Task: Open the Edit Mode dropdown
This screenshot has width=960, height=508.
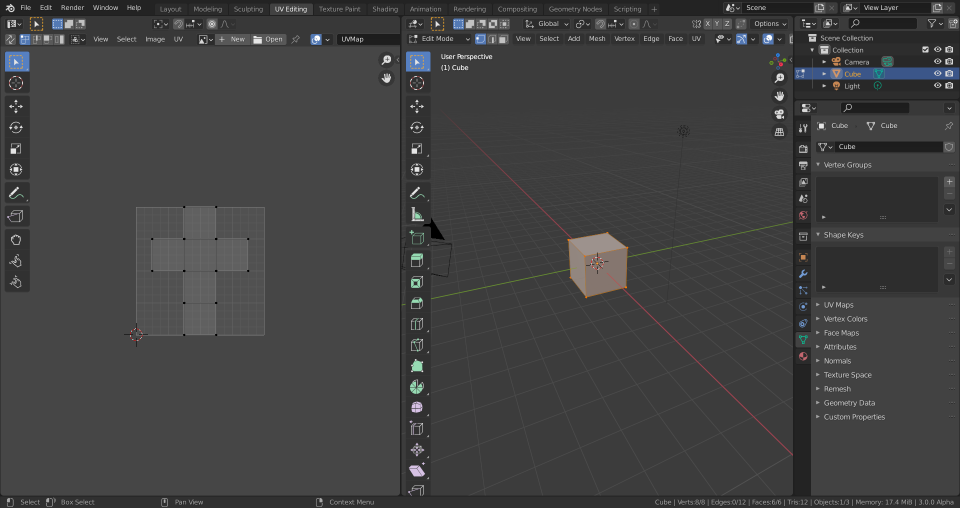Action: pyautogui.click(x=439, y=39)
